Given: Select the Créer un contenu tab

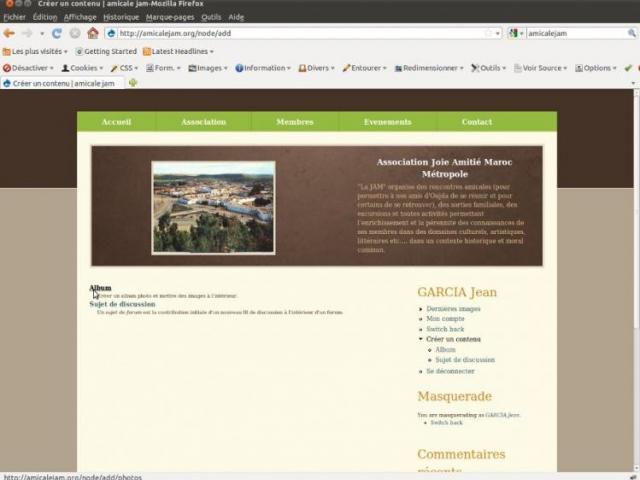Looking at the screenshot, I should click(62, 83).
